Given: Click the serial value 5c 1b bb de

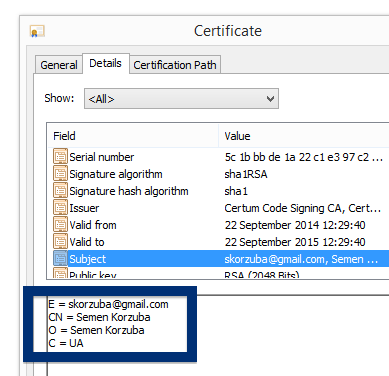Looking at the screenshot, I should tap(303, 157).
